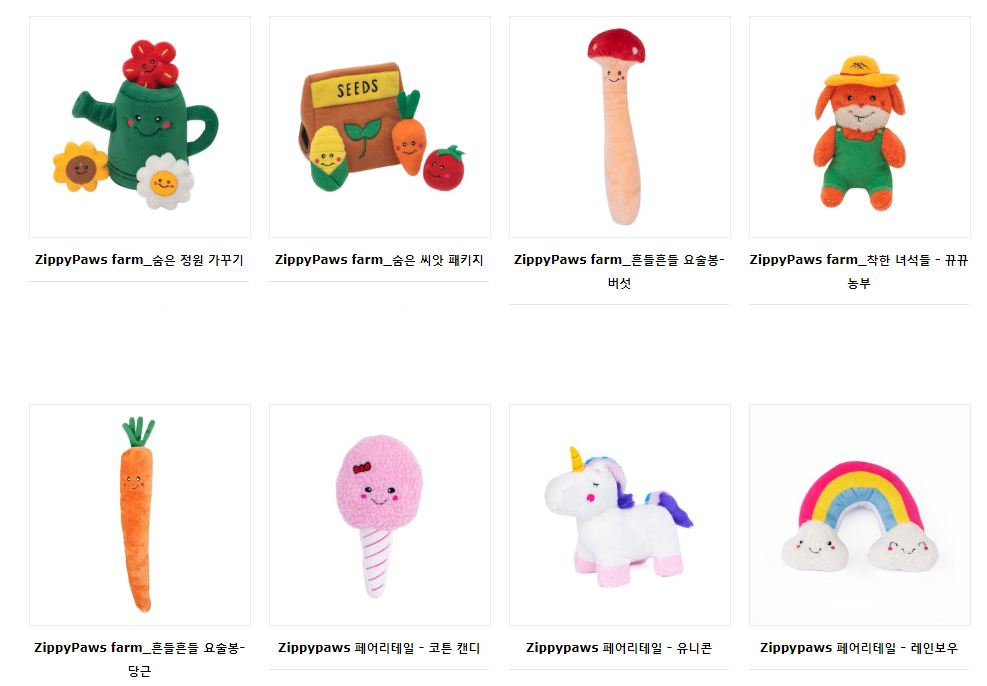Open 'Zippypaws 페어리테일 - 코튼 캔디' link
987x686 pixels.
pyautogui.click(x=379, y=648)
